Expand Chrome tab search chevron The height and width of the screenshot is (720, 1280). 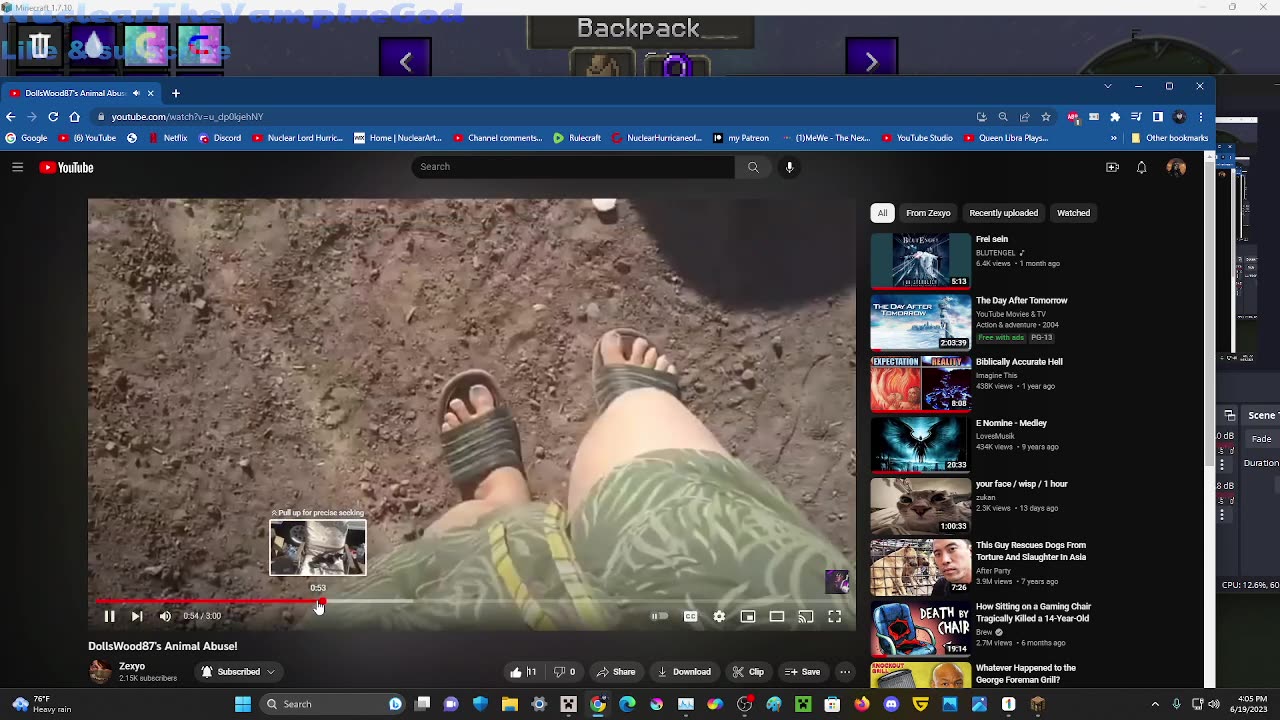[x=1107, y=87]
